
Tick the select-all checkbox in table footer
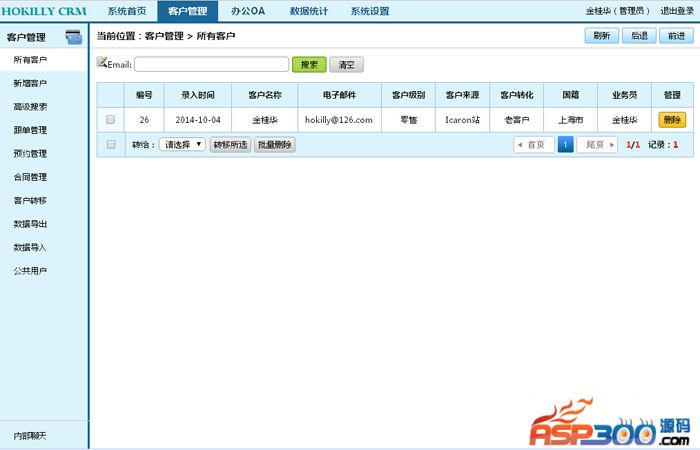pyautogui.click(x=111, y=144)
